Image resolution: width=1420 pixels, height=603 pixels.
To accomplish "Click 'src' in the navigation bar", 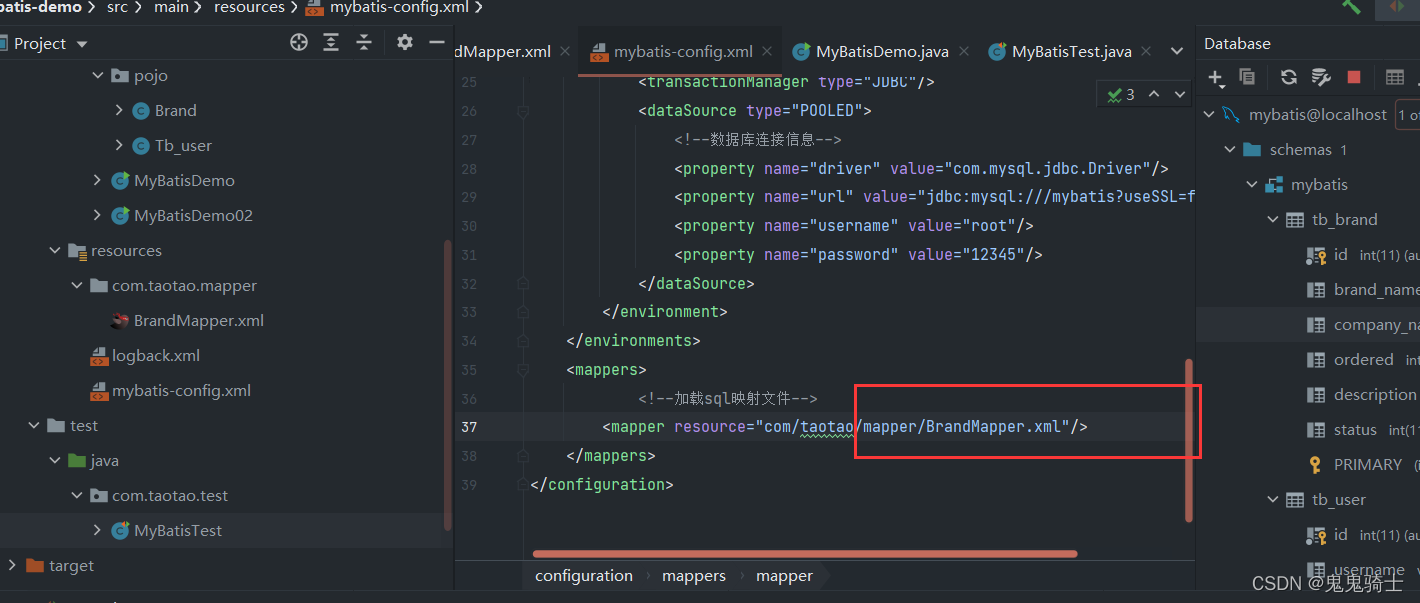I will (117, 7).
